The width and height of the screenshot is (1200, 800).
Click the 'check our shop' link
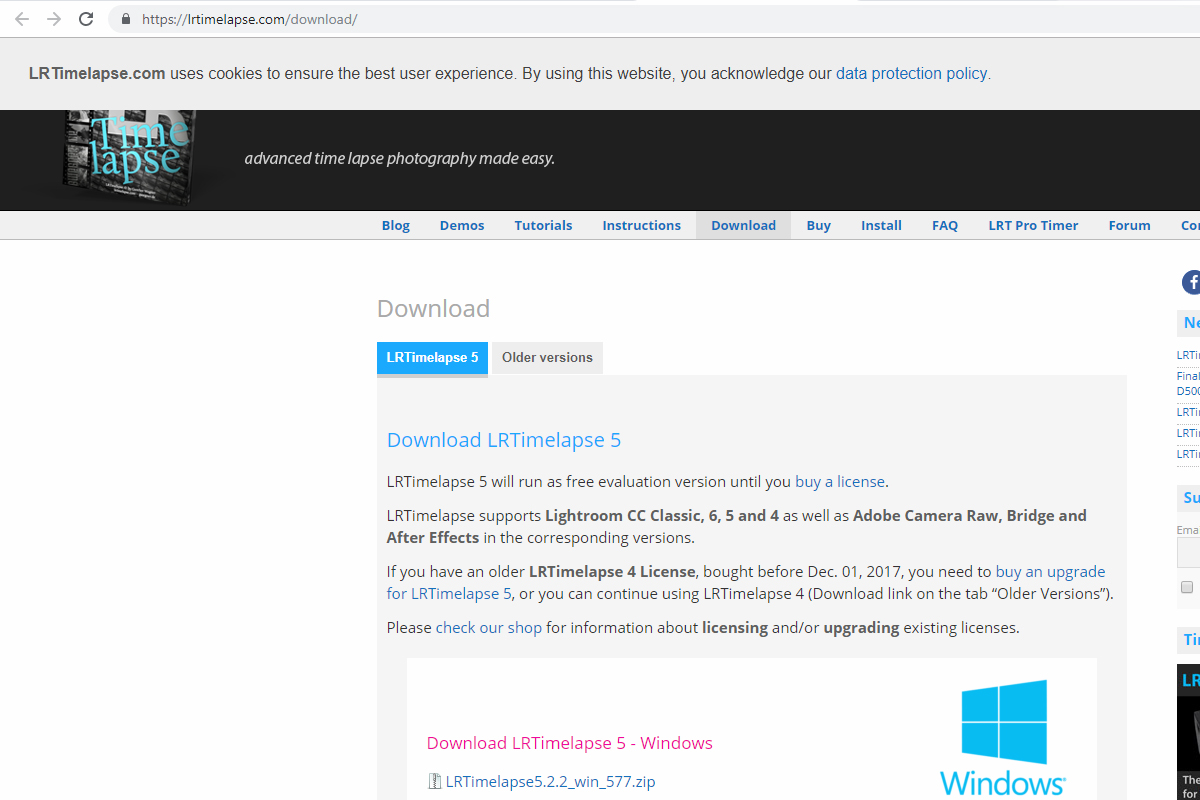(x=489, y=628)
